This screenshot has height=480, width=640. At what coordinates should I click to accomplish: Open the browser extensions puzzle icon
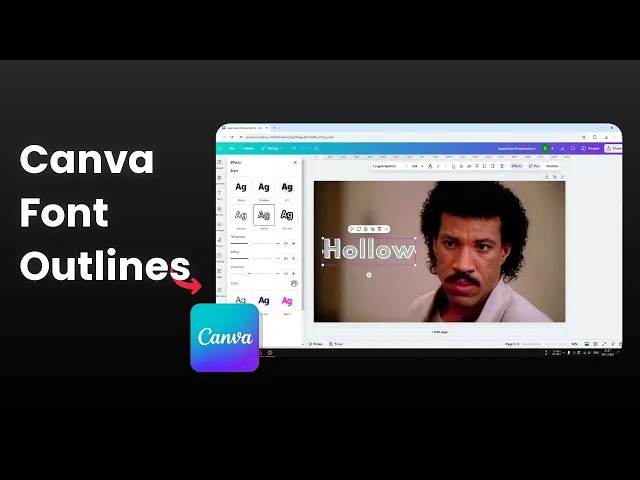[x=595, y=137]
